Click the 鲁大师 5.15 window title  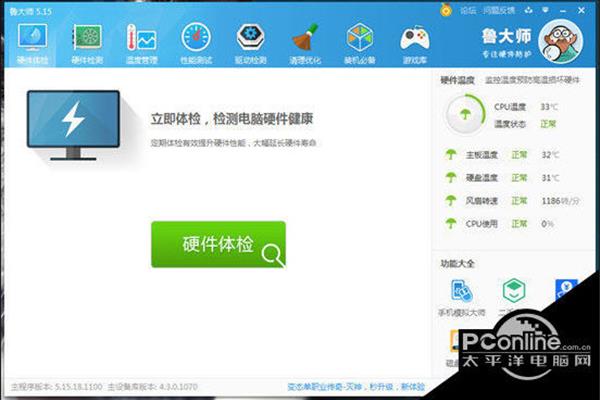click(x=31, y=11)
